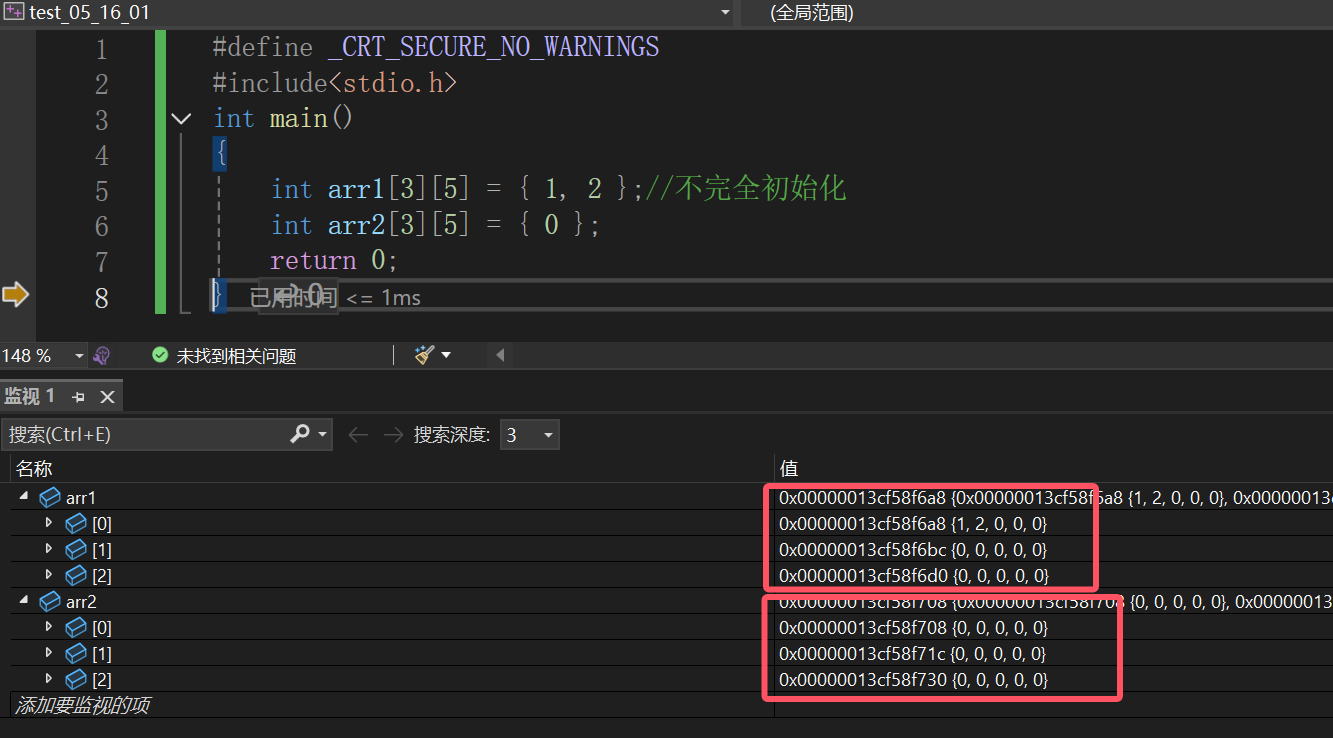Viewport: 1333px width, 738px height.
Task: Go to previous search result arrow
Action: point(358,434)
